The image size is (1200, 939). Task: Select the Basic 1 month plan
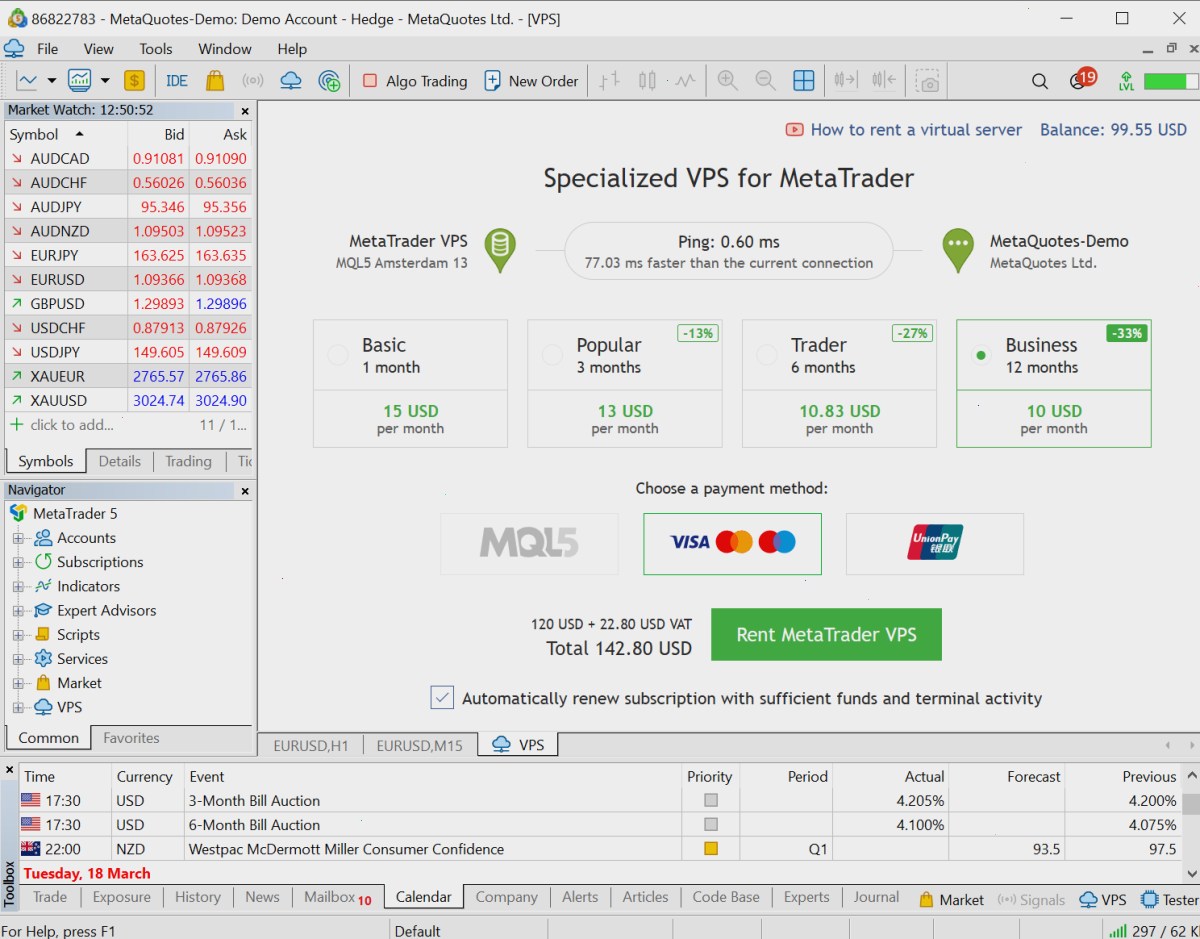click(410, 383)
